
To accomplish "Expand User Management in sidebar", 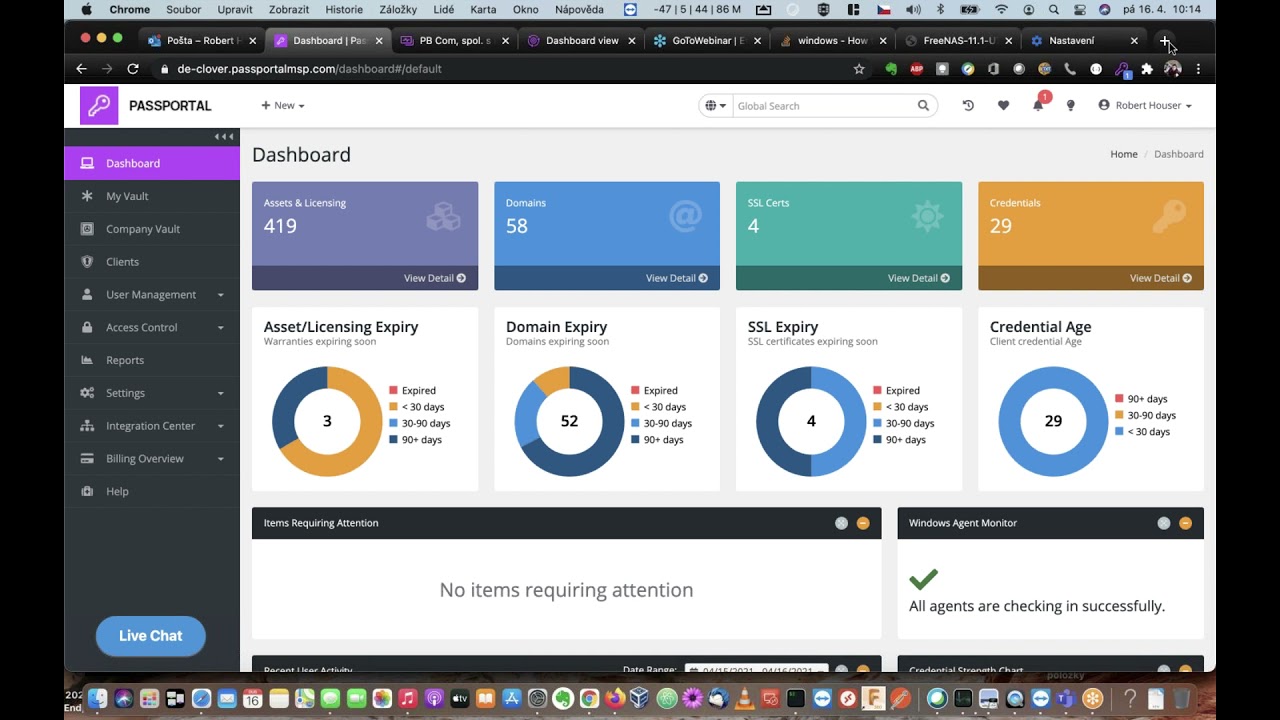I will pos(152,295).
